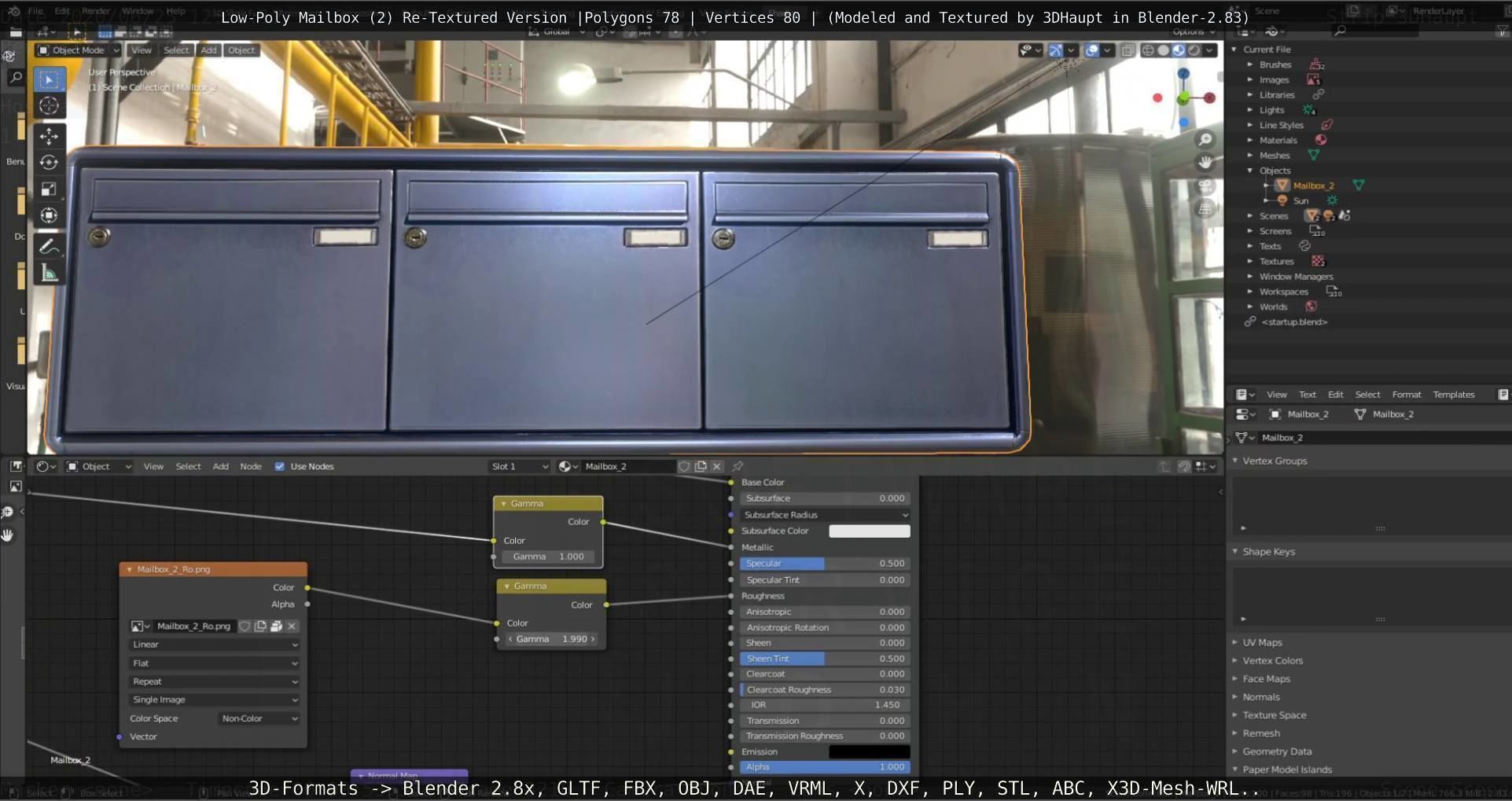Choose the Transform tool
Viewport: 1512px width, 801px height.
tap(49, 215)
